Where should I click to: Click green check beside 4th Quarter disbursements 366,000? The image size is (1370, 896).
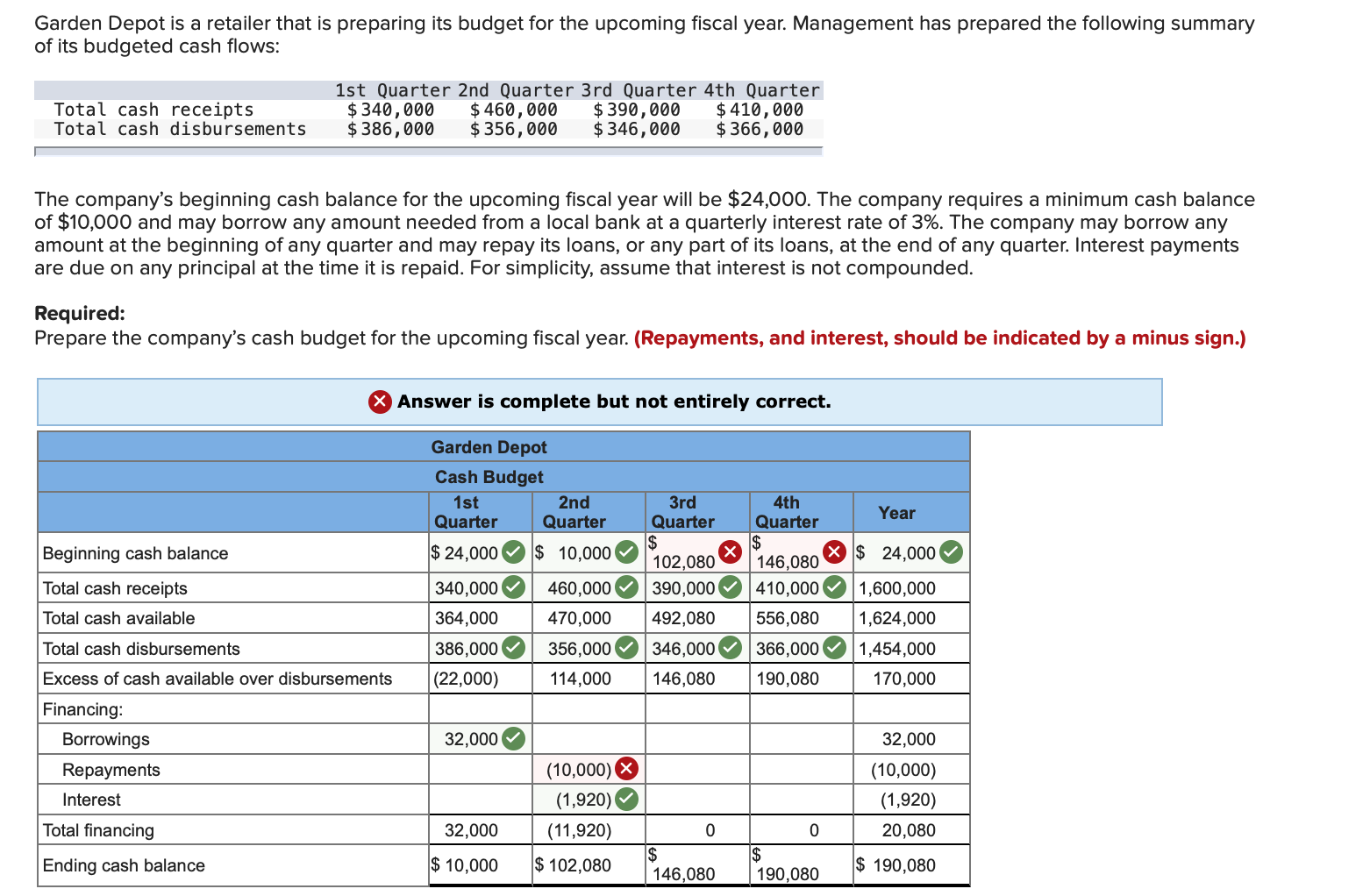tap(834, 648)
